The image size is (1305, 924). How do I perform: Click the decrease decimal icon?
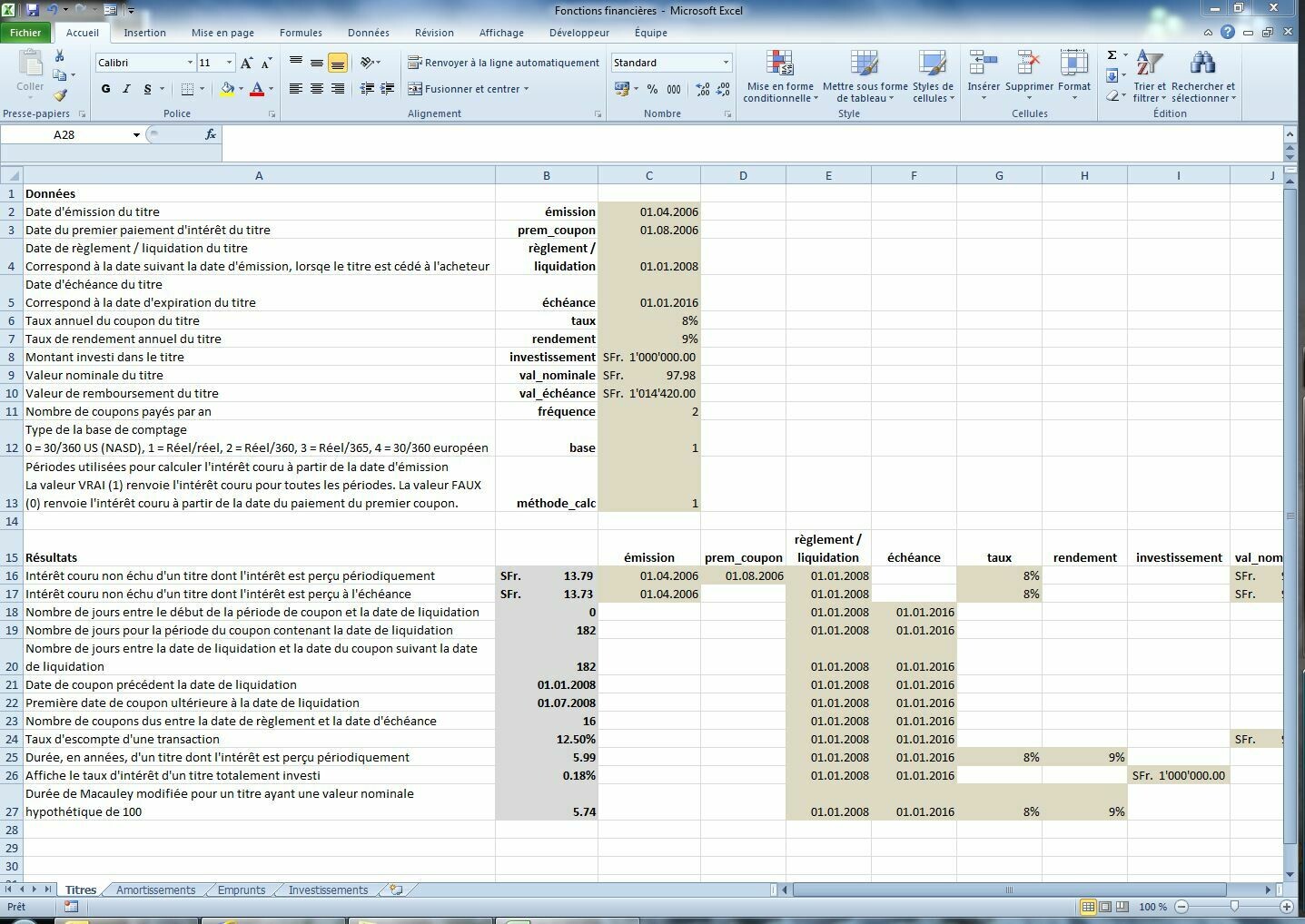point(723,89)
